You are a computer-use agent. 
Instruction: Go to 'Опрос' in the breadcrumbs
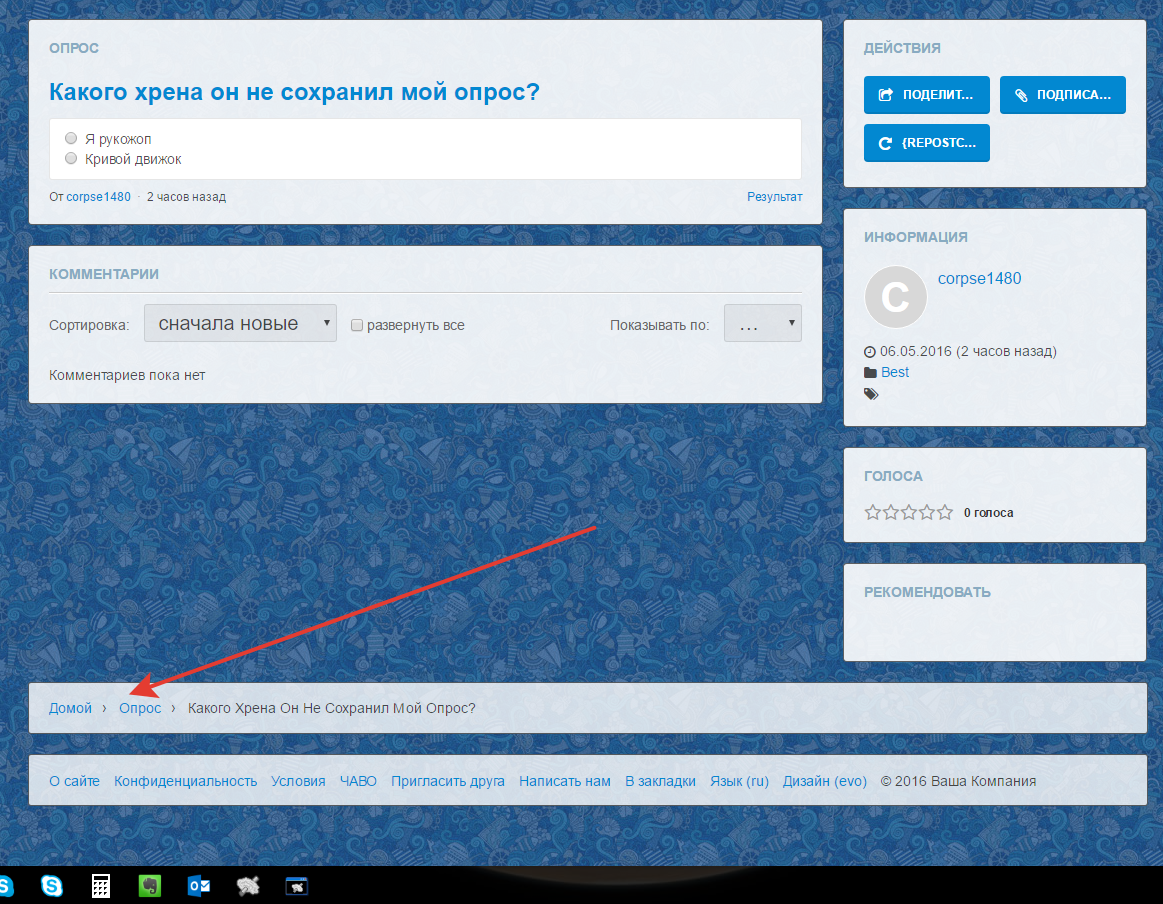click(140, 708)
